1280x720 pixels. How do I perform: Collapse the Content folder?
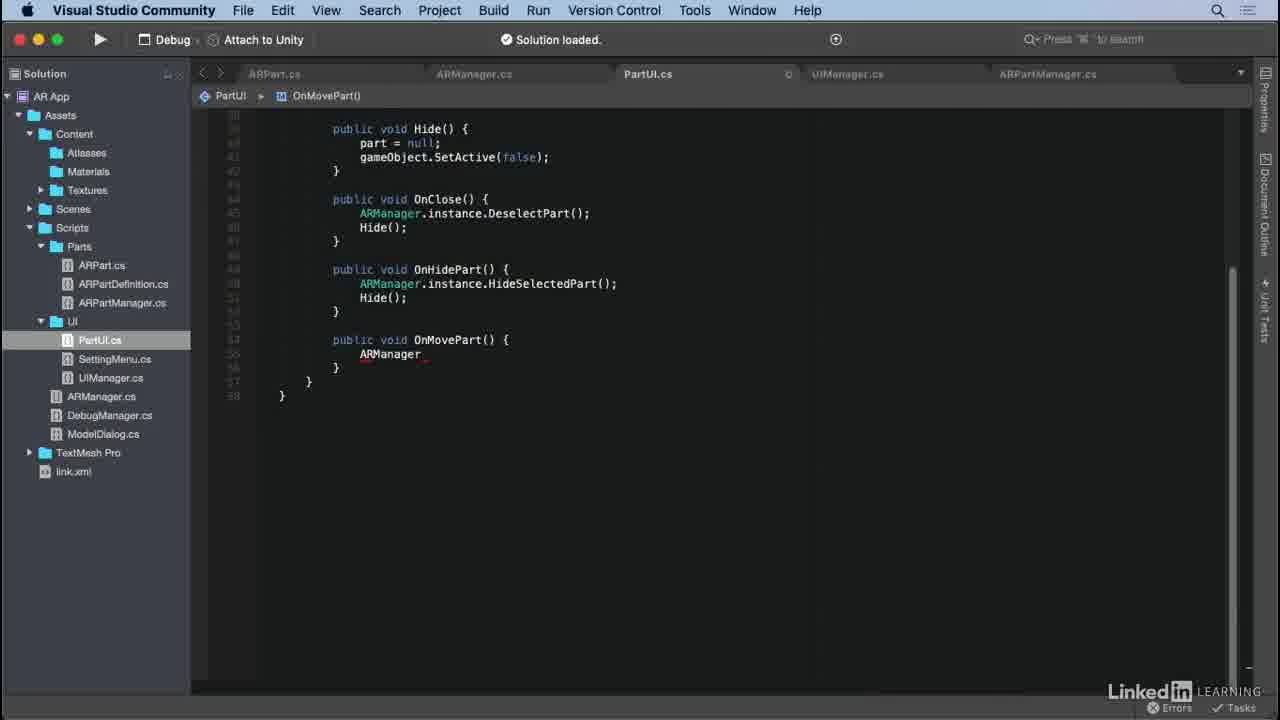click(30, 134)
